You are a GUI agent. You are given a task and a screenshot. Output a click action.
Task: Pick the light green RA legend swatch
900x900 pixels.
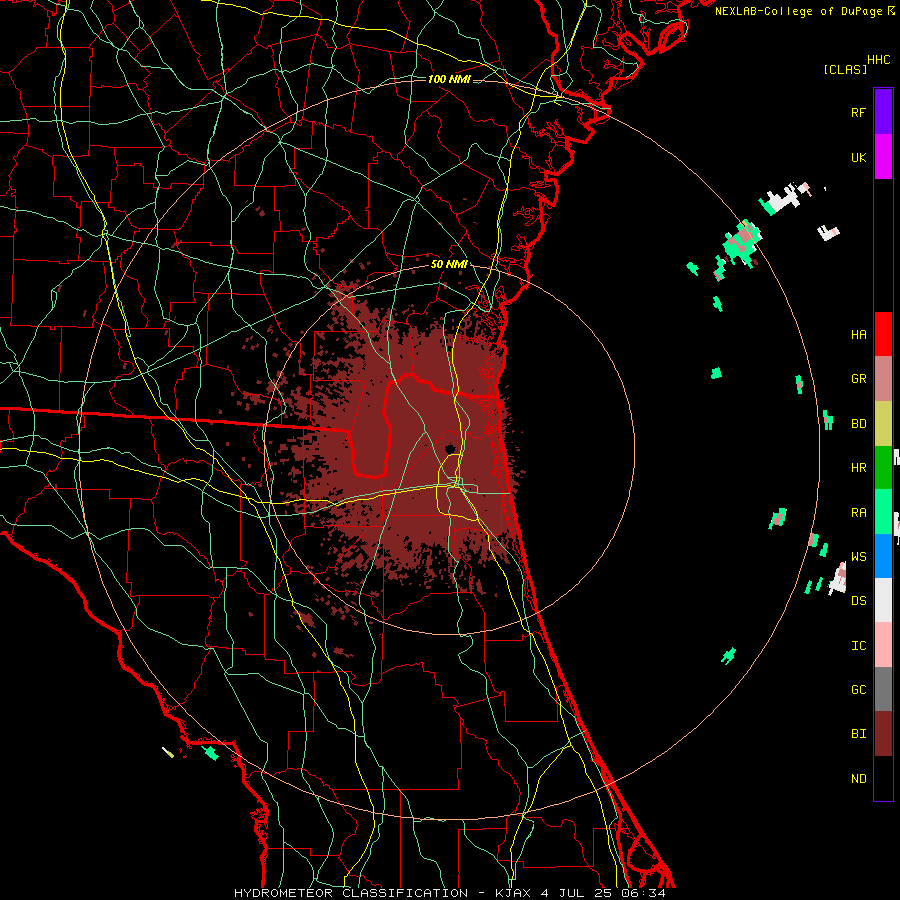(883, 512)
